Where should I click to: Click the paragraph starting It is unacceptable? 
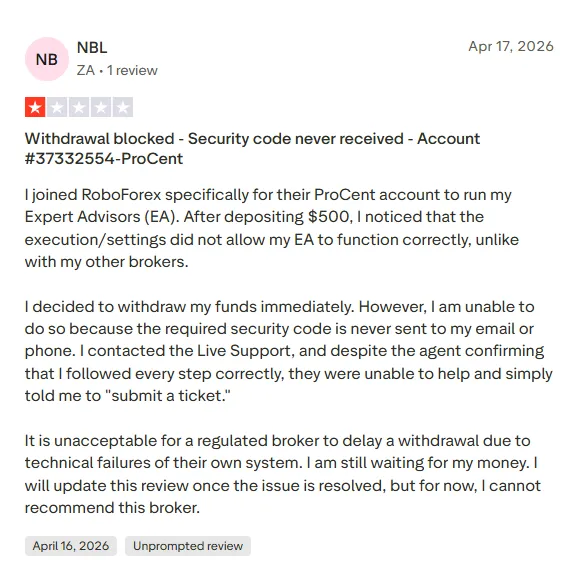coord(283,474)
